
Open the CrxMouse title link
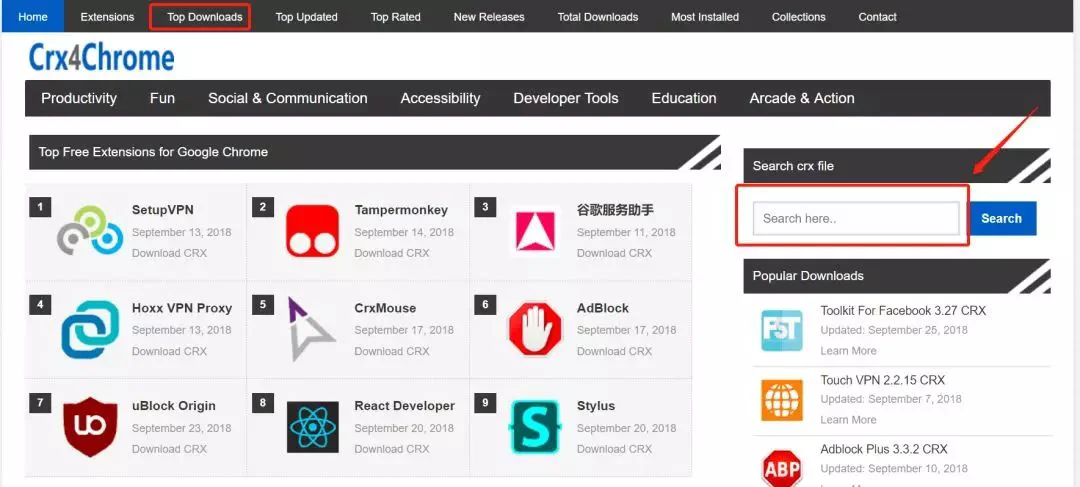[385, 308]
